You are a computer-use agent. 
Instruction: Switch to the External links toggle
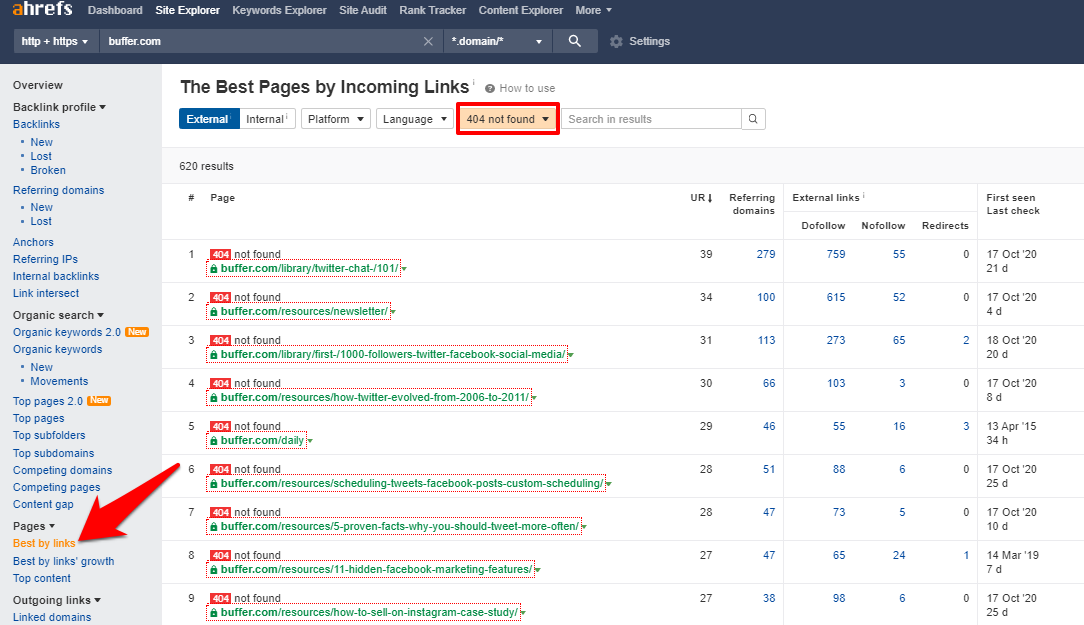(208, 119)
